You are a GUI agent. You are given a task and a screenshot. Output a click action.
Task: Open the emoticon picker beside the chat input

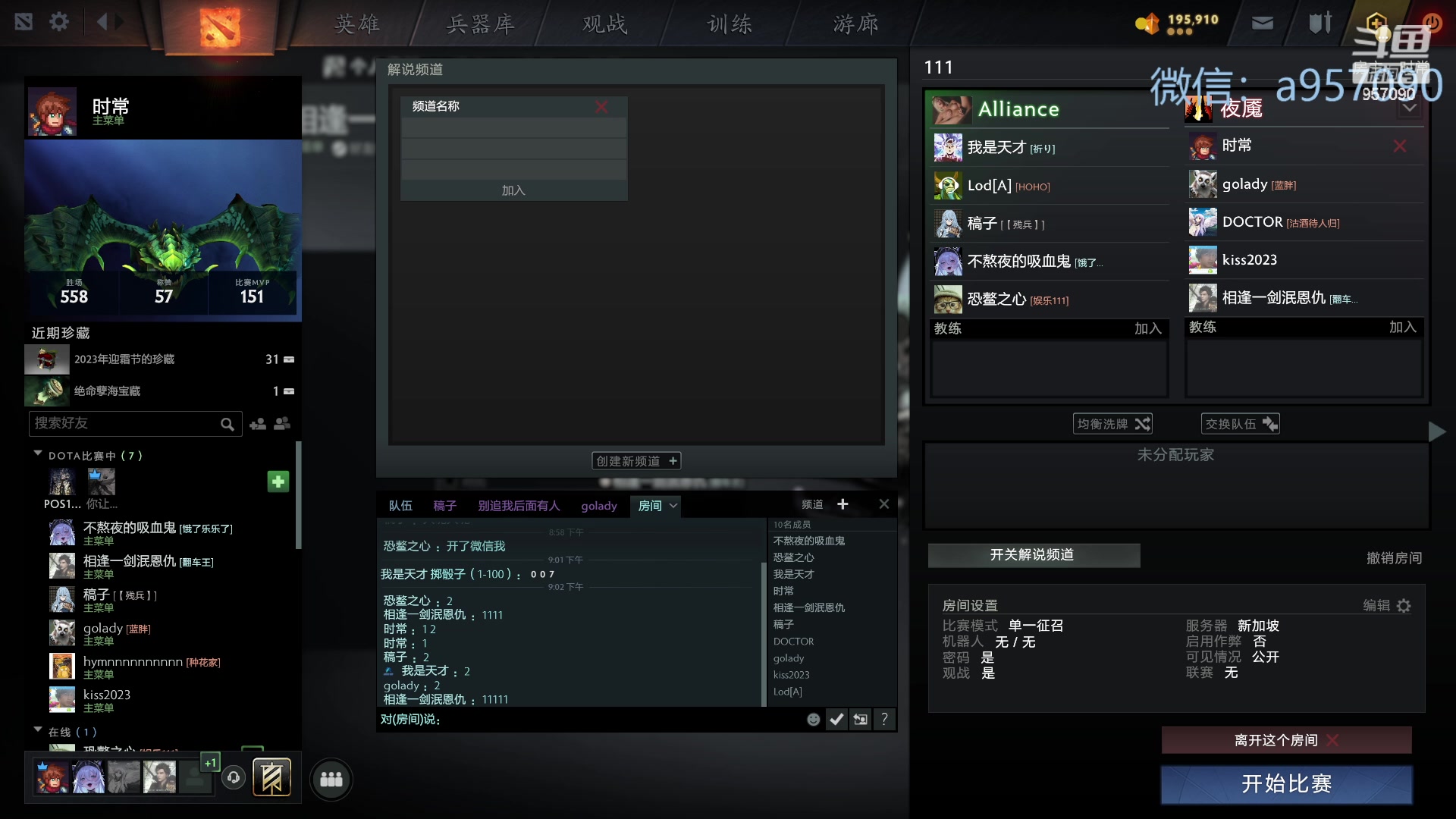tap(813, 719)
